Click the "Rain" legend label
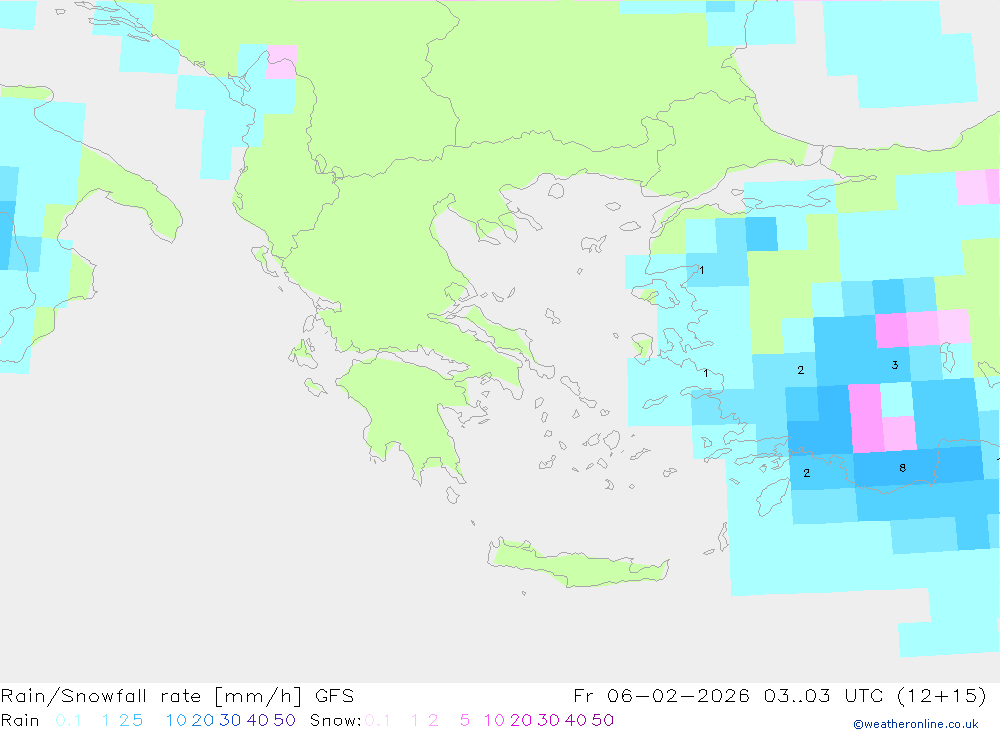 [x=20, y=720]
